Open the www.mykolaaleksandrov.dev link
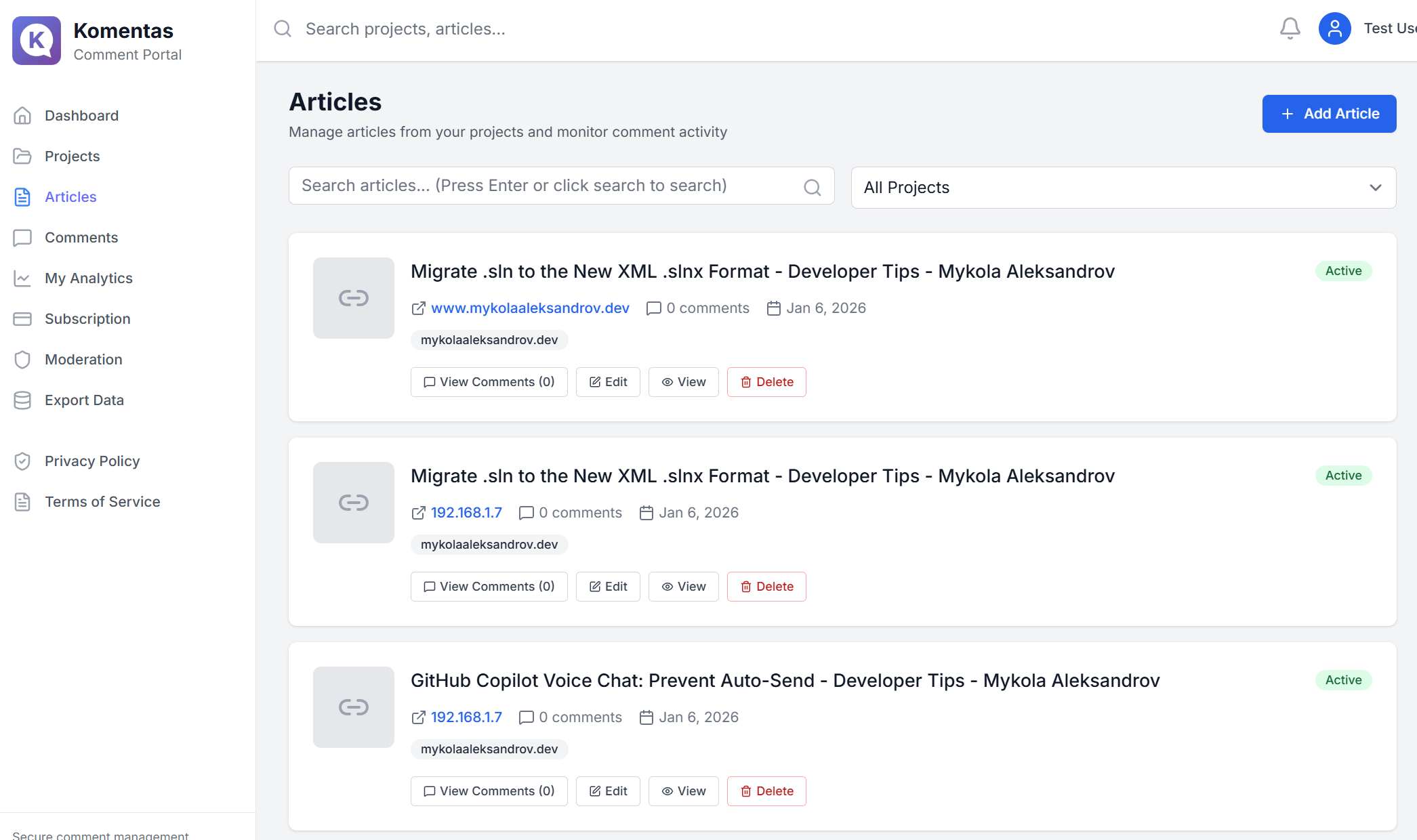 (530, 308)
